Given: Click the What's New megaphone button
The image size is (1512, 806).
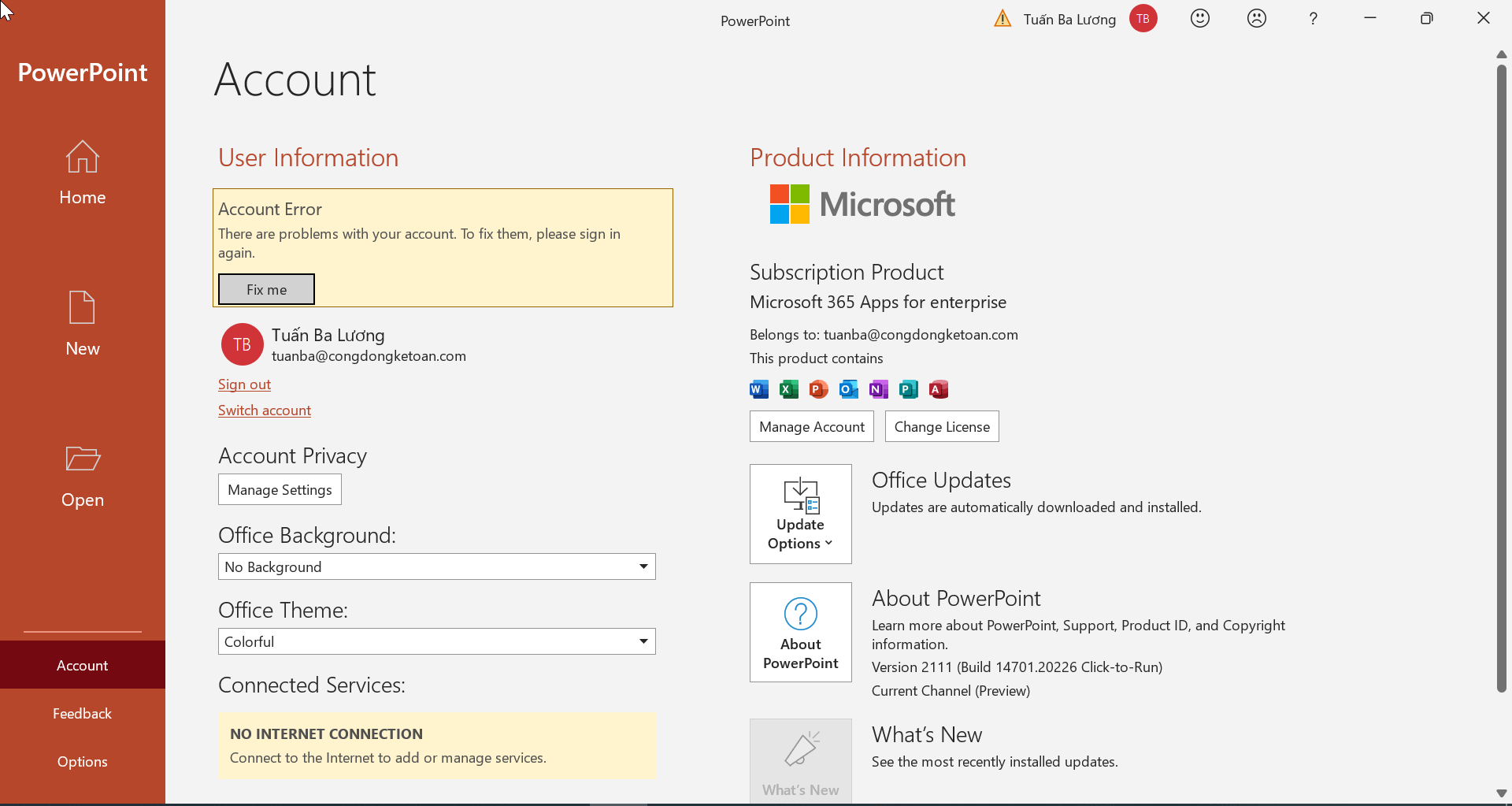Looking at the screenshot, I should [801, 760].
